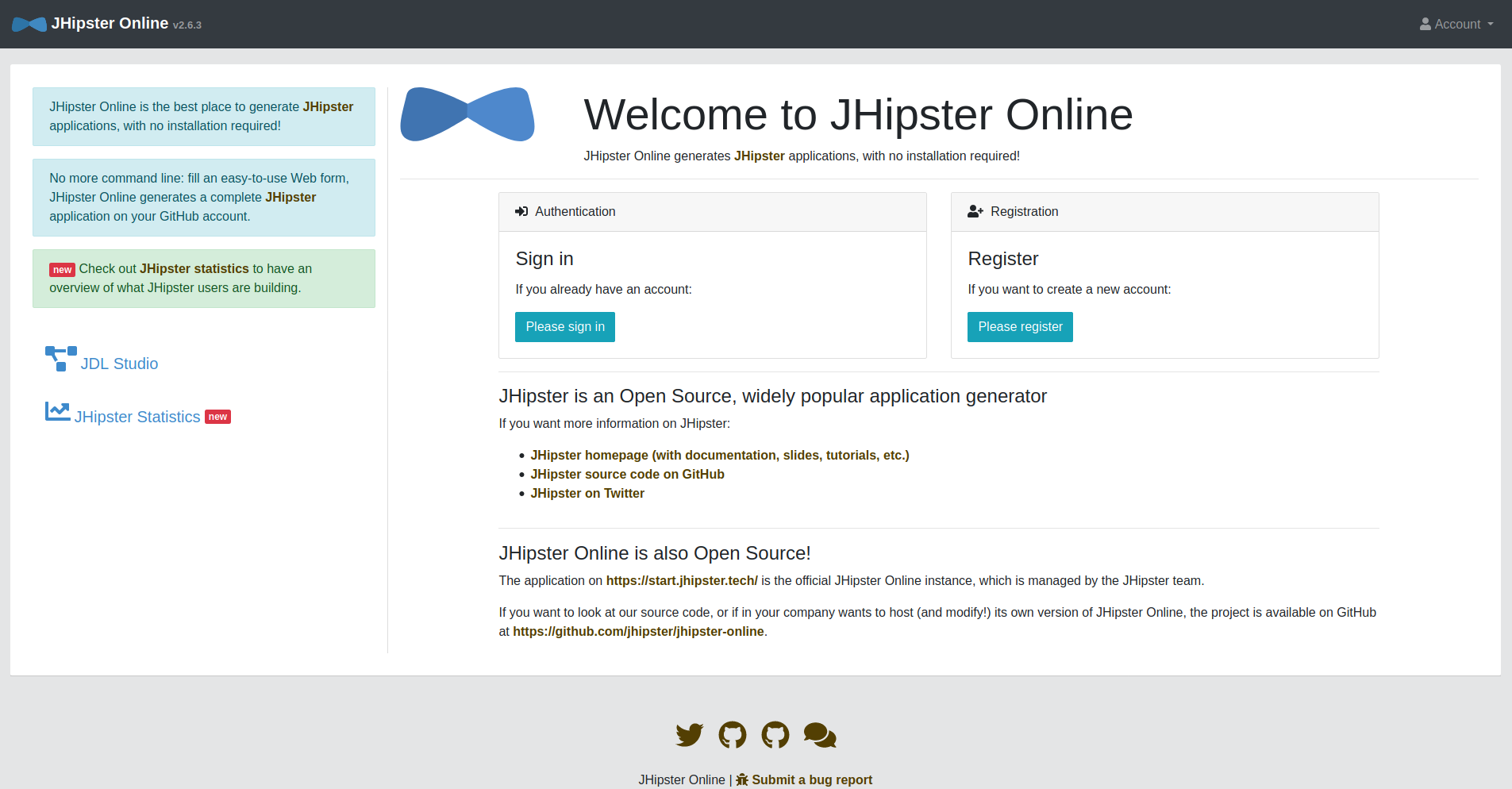Click the JHipster Statistics chart icon
1512x789 pixels.
[x=57, y=411]
